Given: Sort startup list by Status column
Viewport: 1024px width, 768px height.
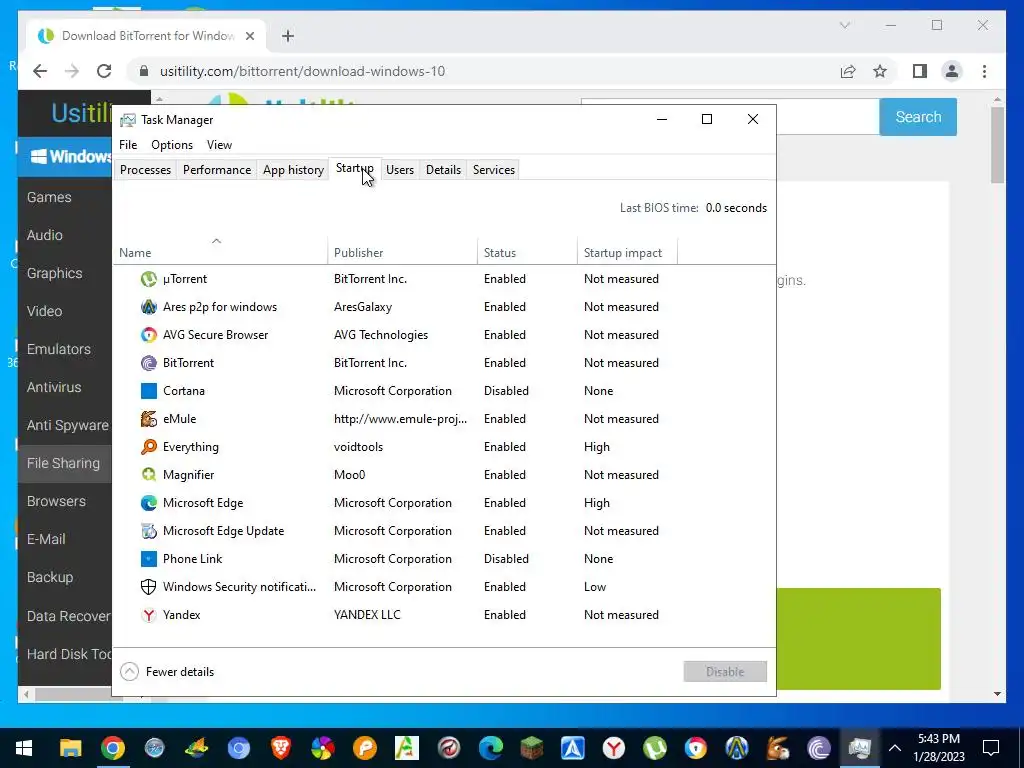Looking at the screenshot, I should (x=527, y=252).
